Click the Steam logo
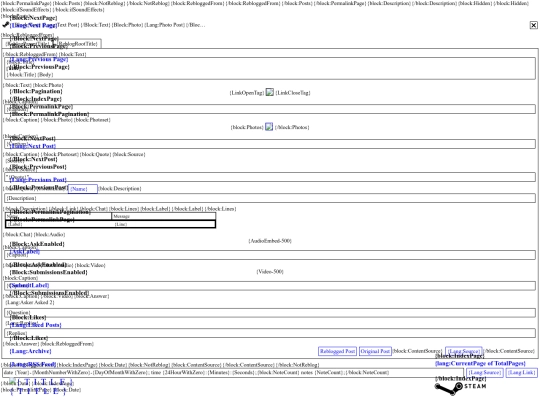 click(x=461, y=388)
